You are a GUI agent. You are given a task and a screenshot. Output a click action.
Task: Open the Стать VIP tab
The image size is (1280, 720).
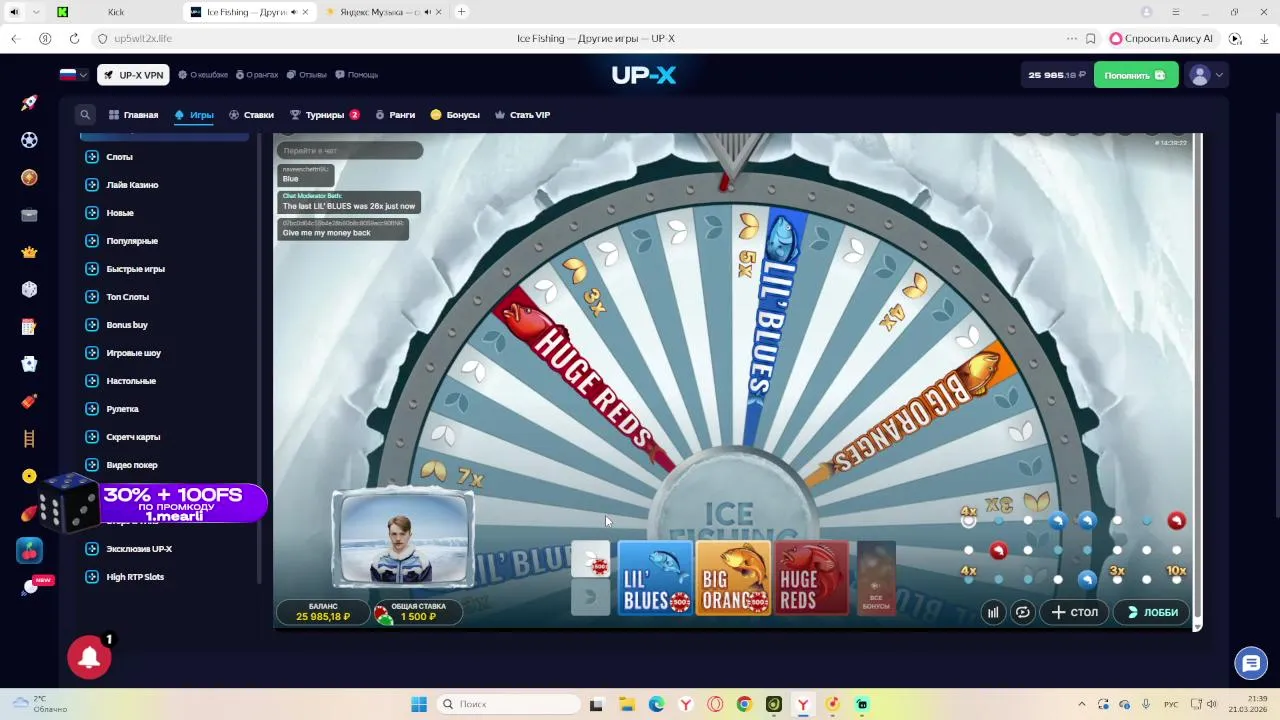(522, 115)
